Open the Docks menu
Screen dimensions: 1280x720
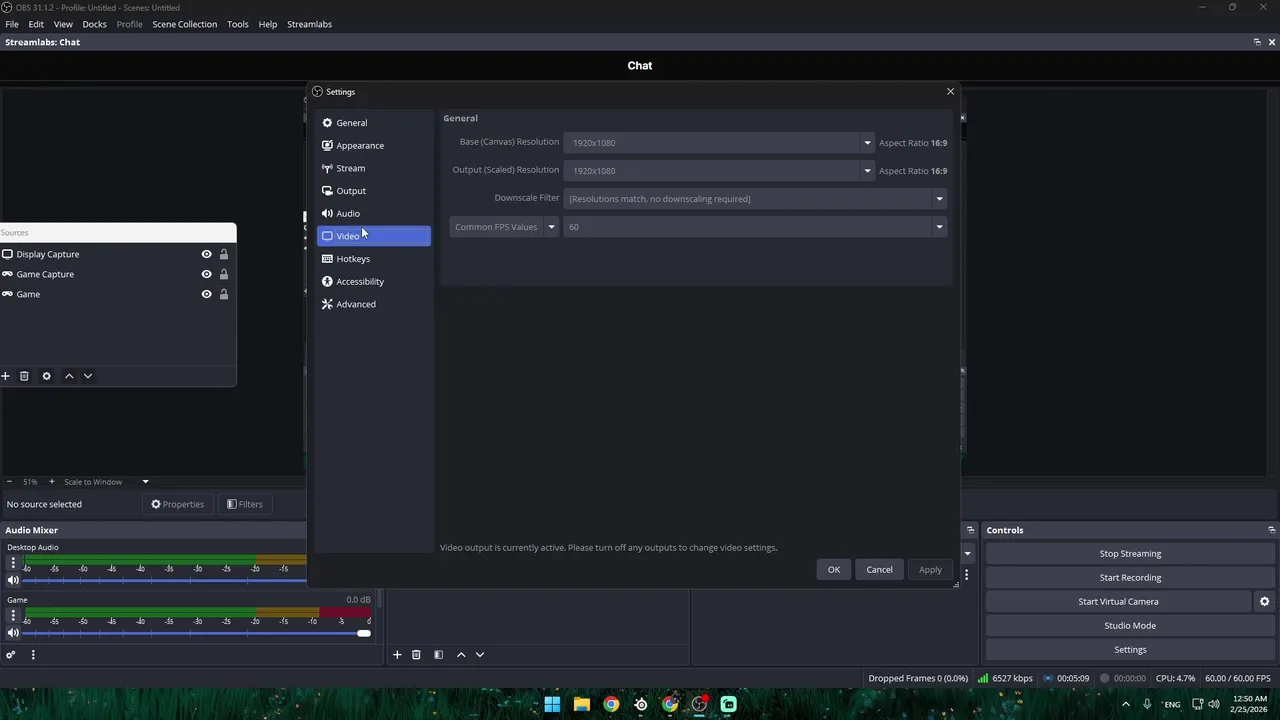[x=94, y=24]
